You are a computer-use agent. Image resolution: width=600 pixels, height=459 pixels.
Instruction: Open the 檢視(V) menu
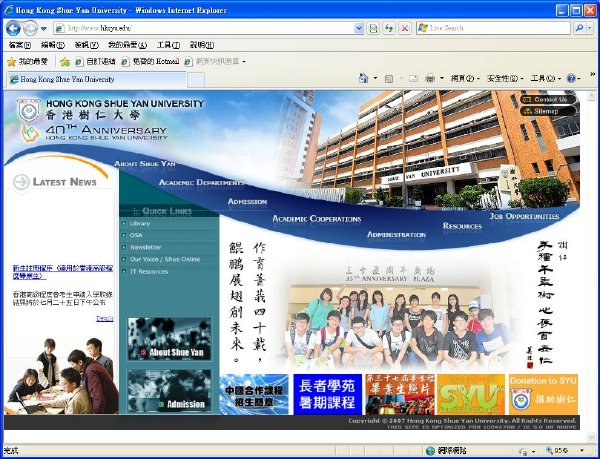pos(86,45)
